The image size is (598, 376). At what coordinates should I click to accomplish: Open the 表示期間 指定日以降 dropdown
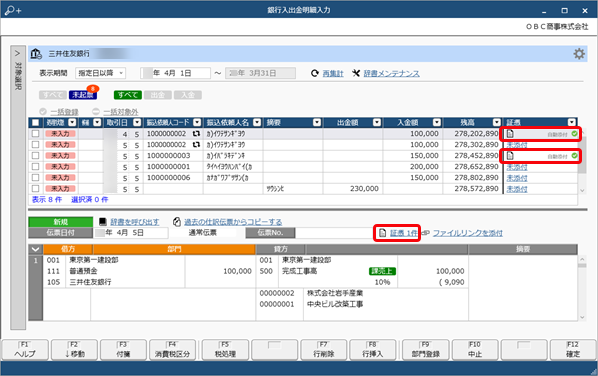(100, 73)
